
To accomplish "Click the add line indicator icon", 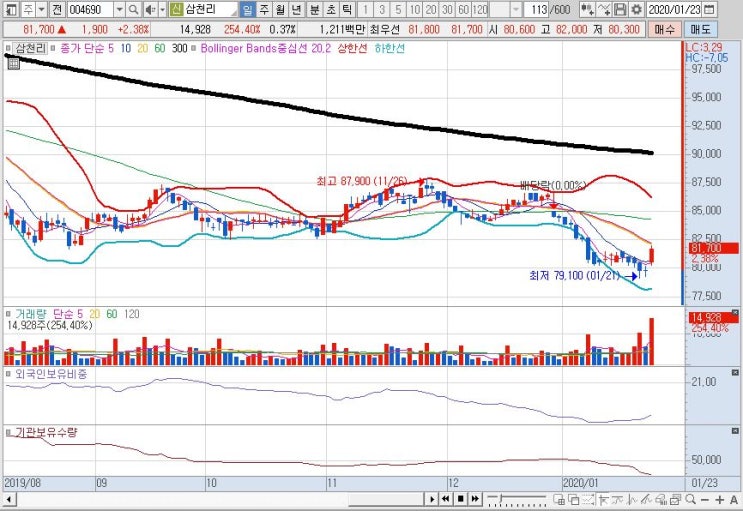I will point(604,9).
